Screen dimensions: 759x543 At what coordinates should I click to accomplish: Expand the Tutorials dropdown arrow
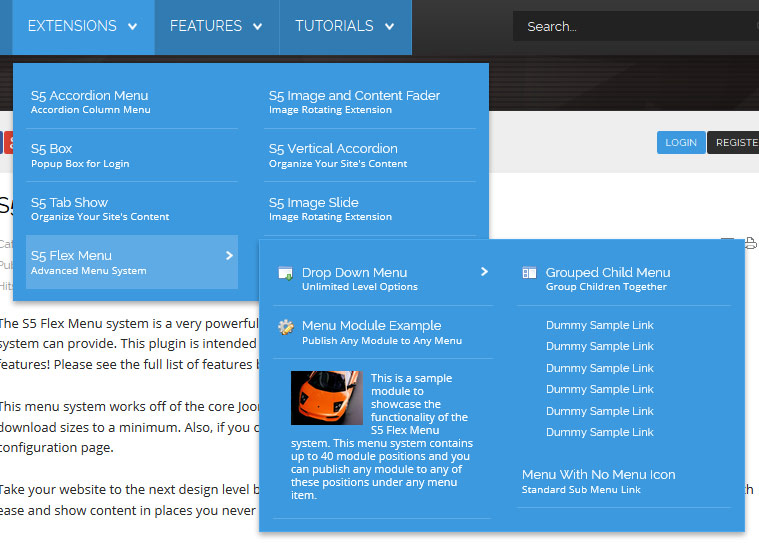point(389,27)
